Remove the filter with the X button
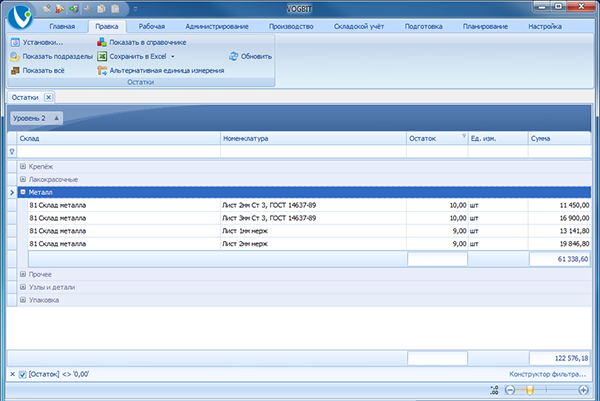Viewport: 600px width, 401px height. (11, 373)
